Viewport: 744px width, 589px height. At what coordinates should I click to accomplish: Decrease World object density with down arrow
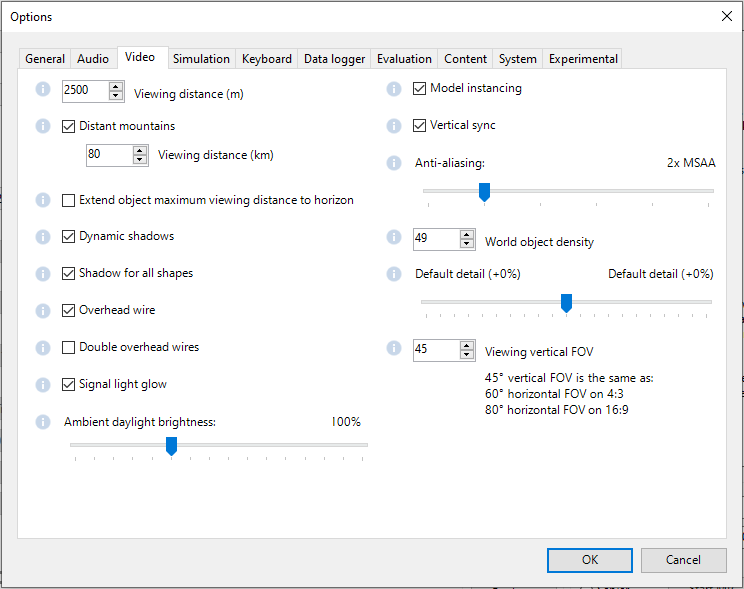(467, 244)
